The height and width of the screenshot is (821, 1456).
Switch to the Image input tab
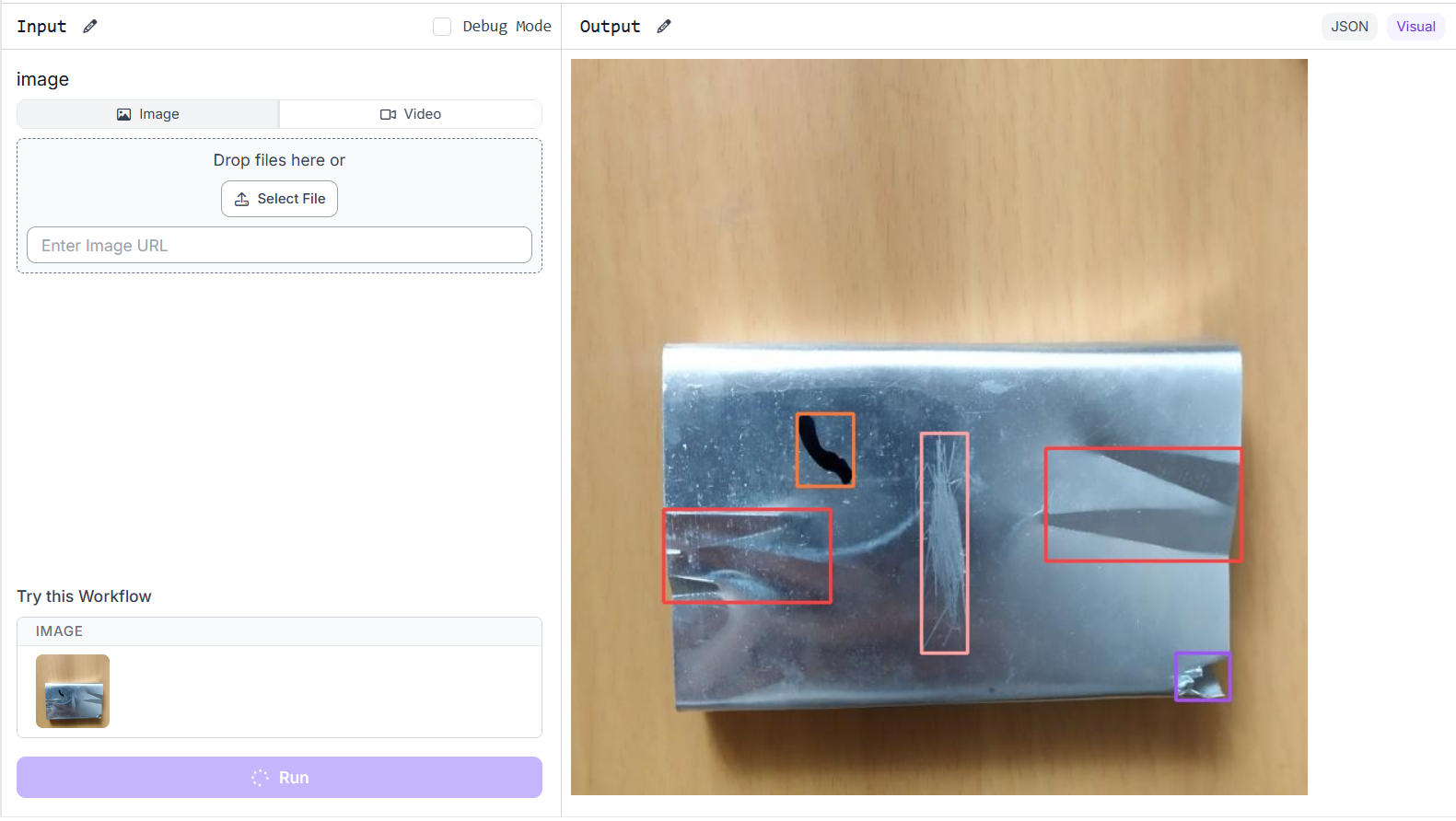click(x=148, y=114)
